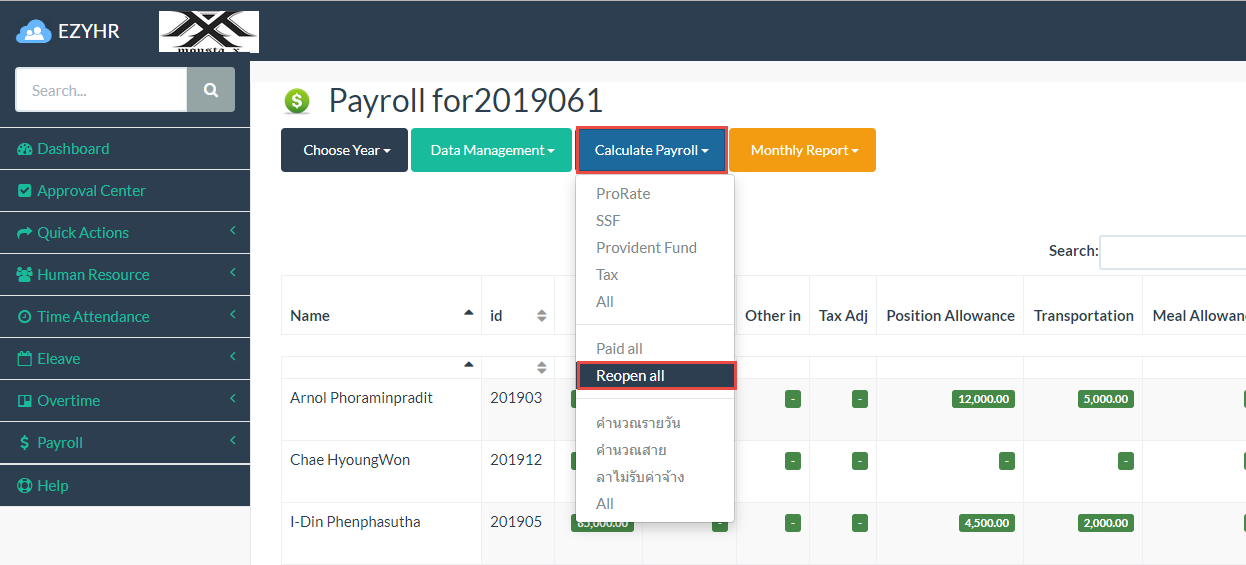The height and width of the screenshot is (565, 1246).
Task: Select Paid all menu option
Action: click(619, 349)
